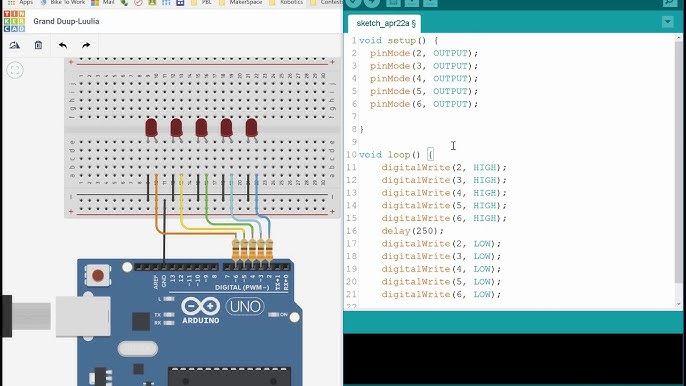686x386 pixels.
Task: Select the first red LED on breadboard
Action: coord(151,128)
